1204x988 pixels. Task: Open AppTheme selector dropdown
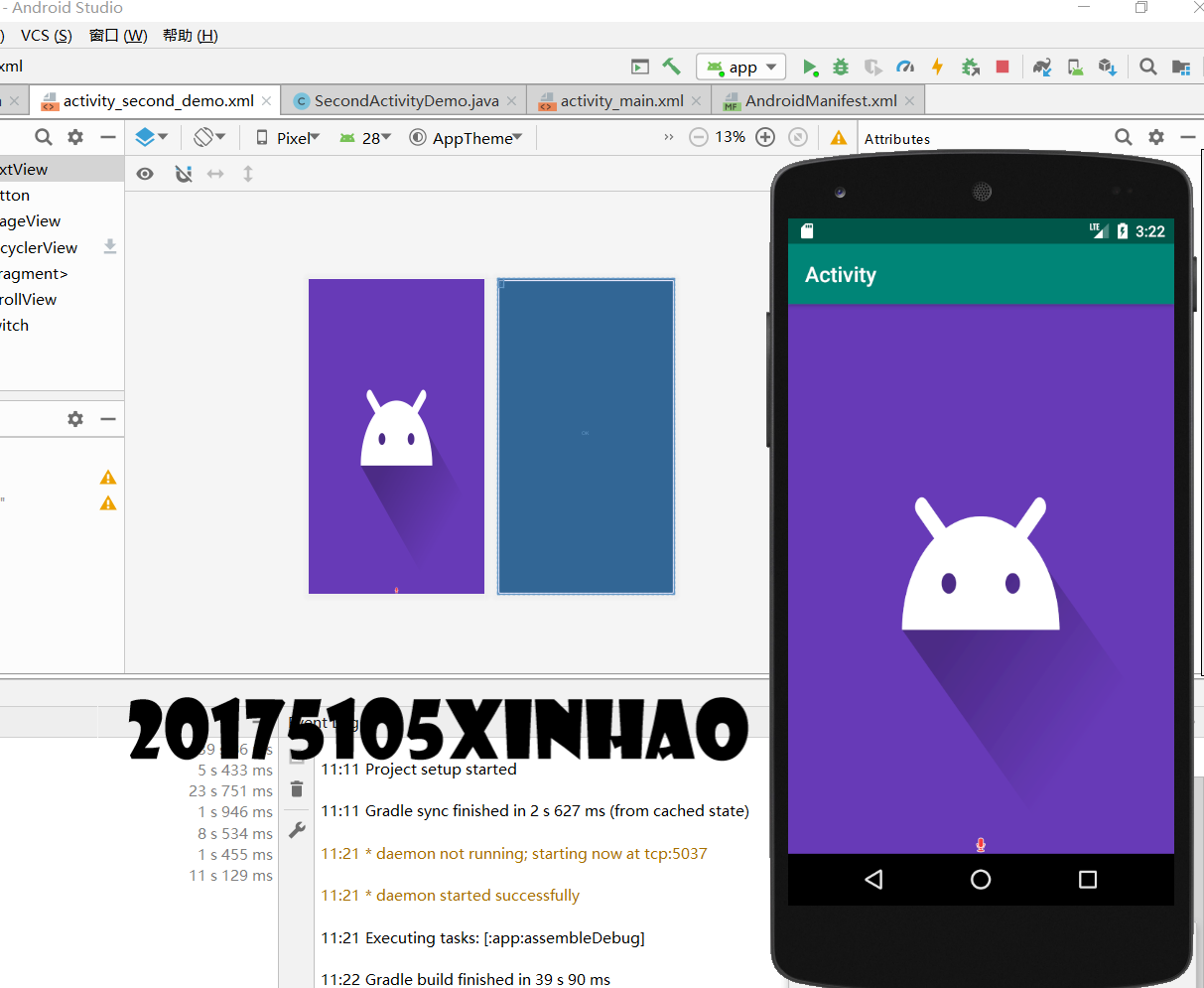467,138
